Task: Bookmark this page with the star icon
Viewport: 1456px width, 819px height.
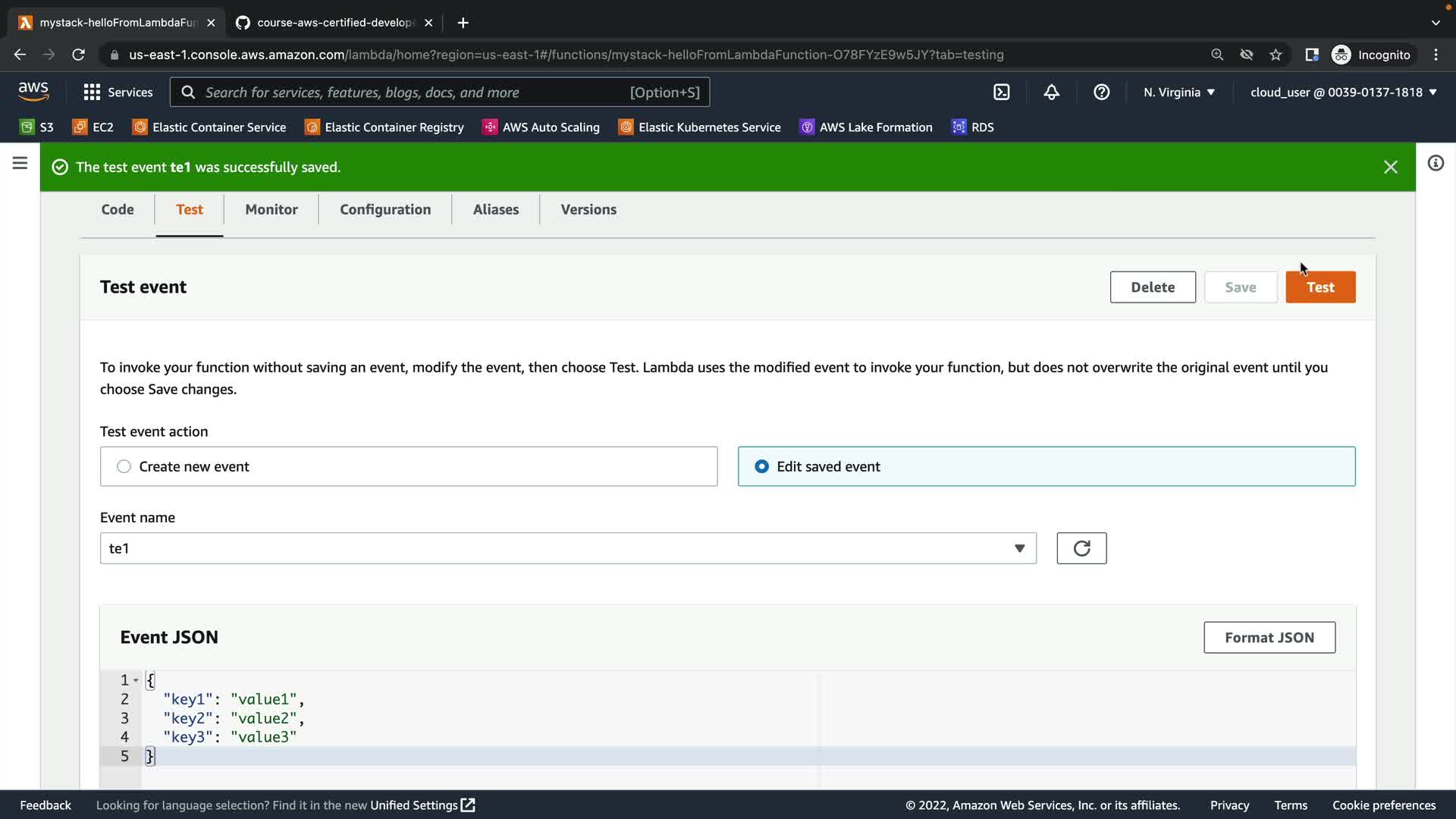Action: pos(1276,55)
